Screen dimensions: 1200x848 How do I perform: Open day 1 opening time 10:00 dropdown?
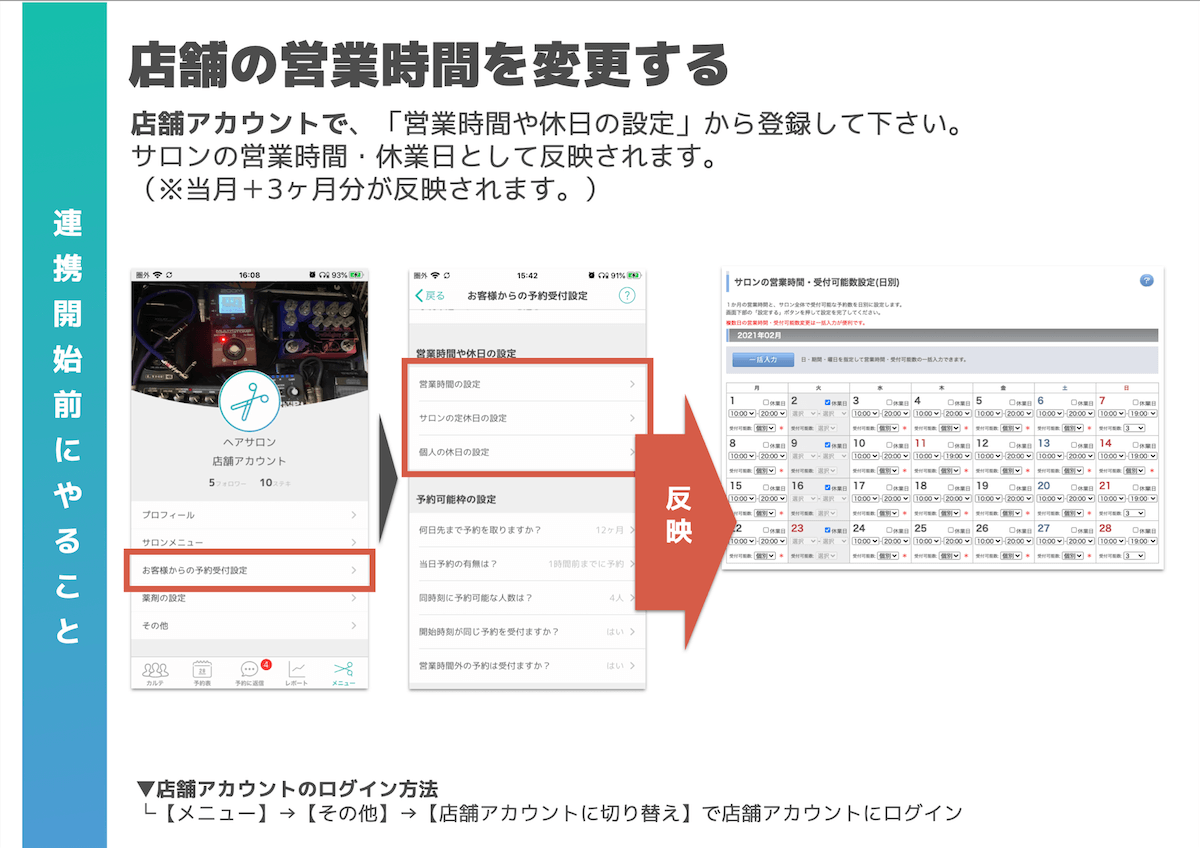[x=742, y=413]
